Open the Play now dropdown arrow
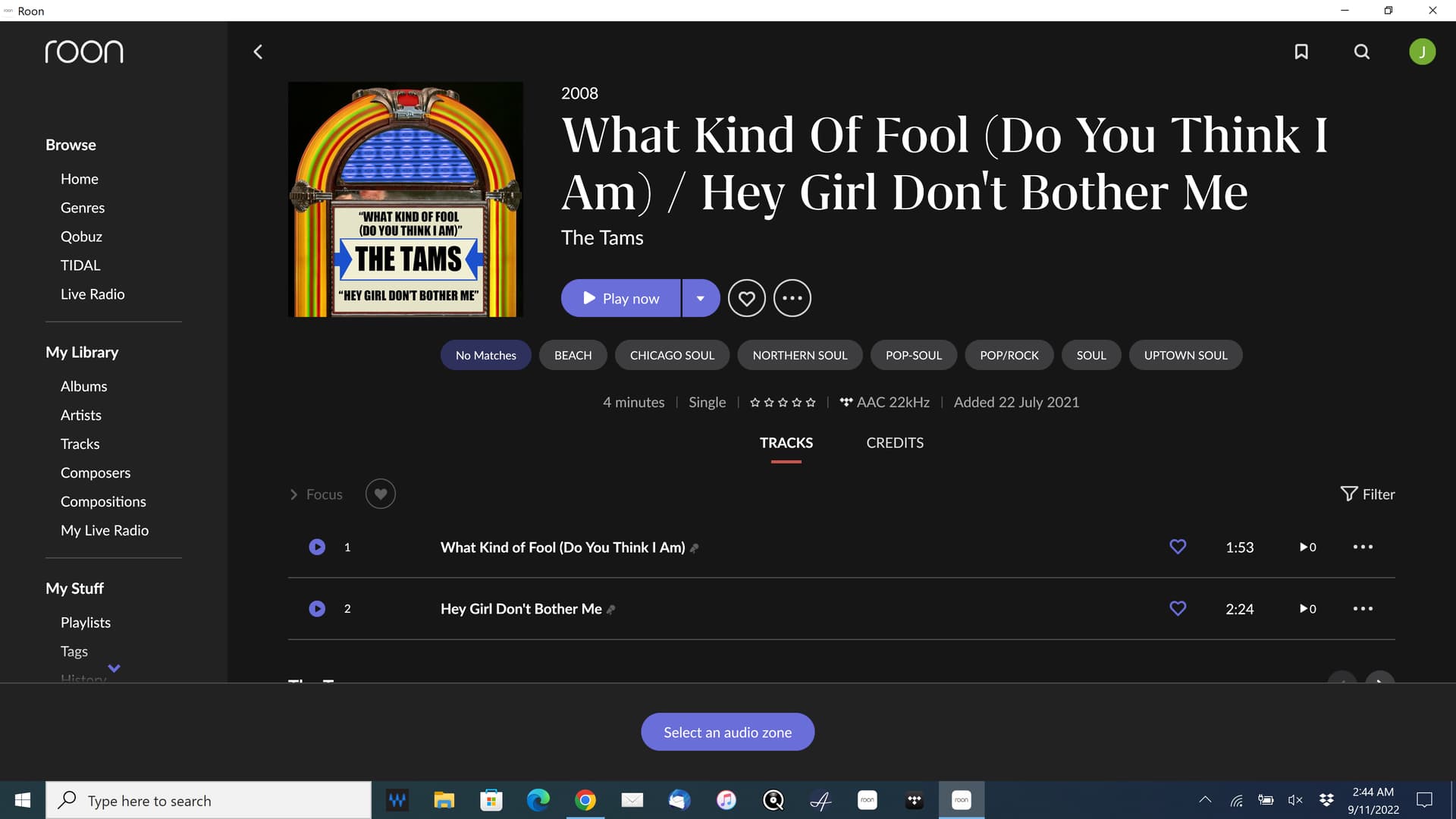 point(701,298)
